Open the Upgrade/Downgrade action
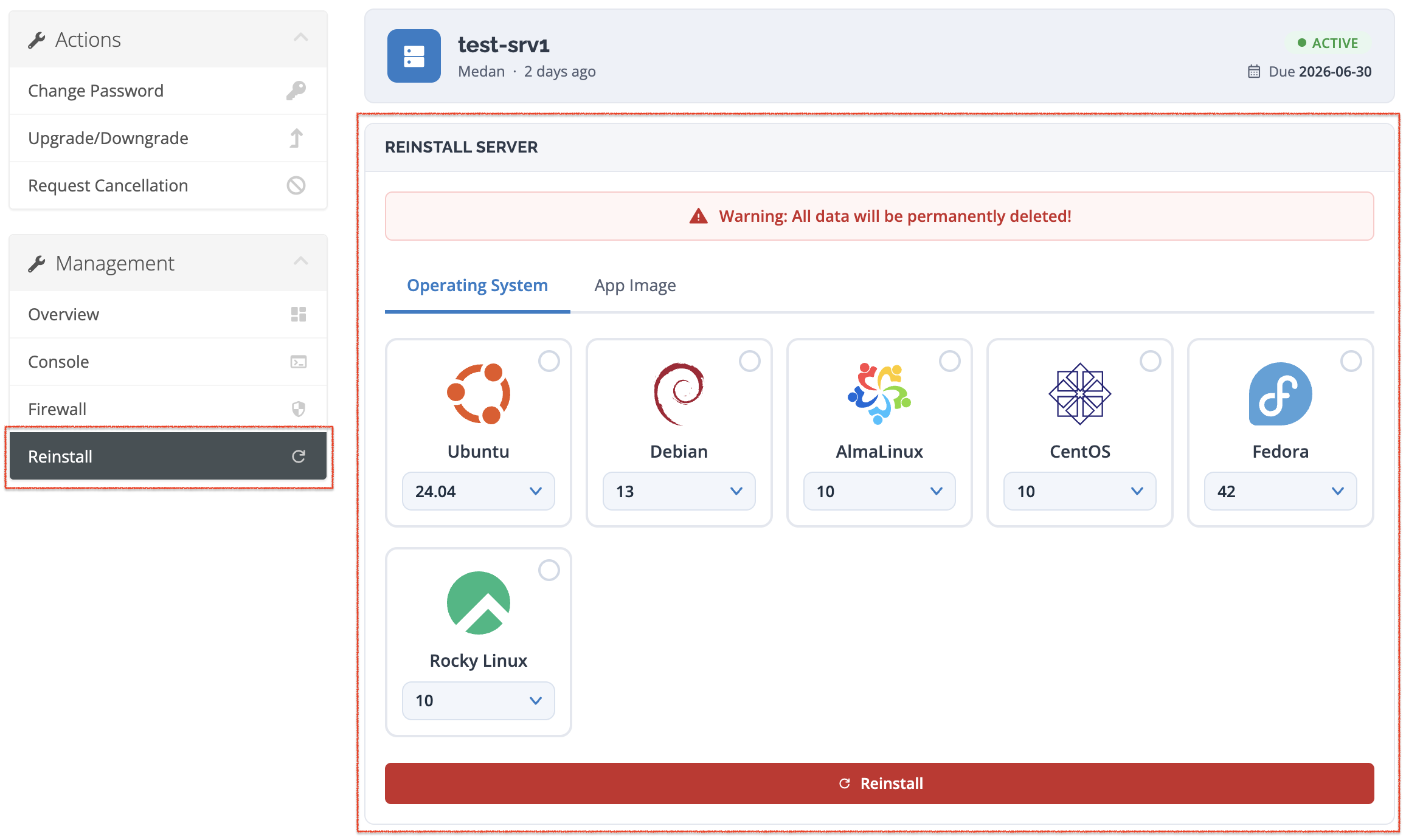1406x840 pixels. (x=168, y=138)
